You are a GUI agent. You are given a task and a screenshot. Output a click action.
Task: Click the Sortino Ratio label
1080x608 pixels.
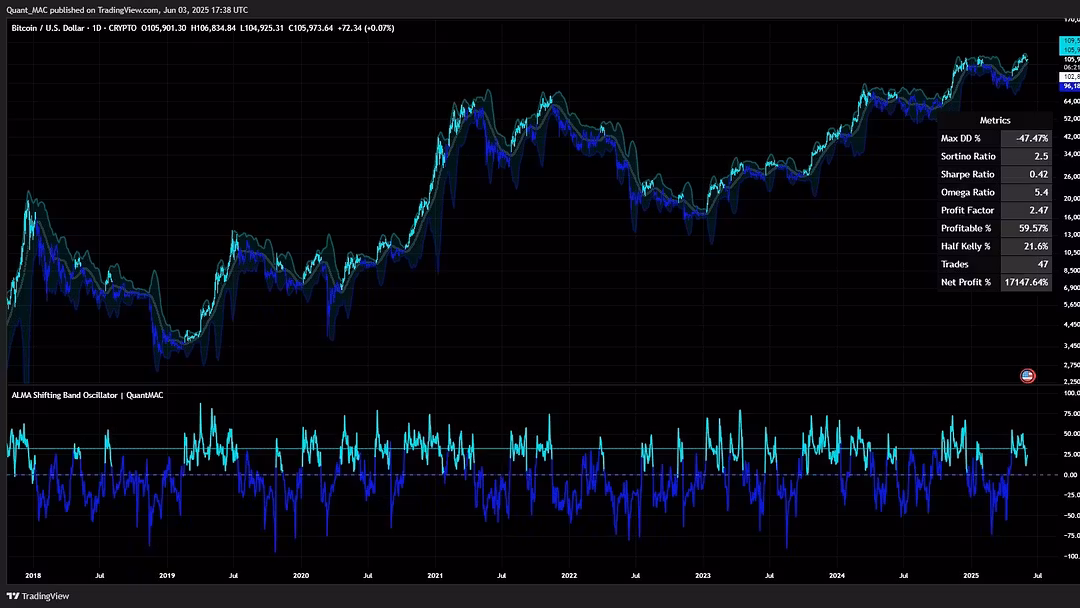tap(968, 156)
